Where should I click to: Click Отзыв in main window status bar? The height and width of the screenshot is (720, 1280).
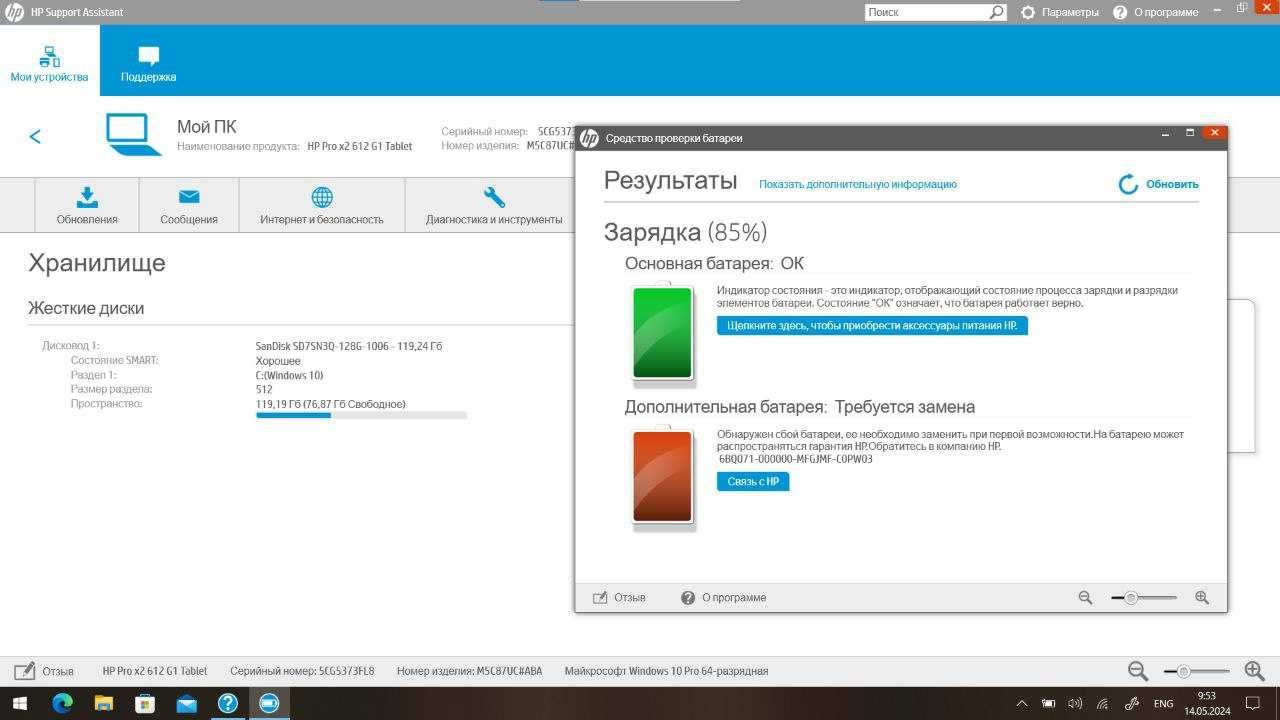(x=44, y=671)
